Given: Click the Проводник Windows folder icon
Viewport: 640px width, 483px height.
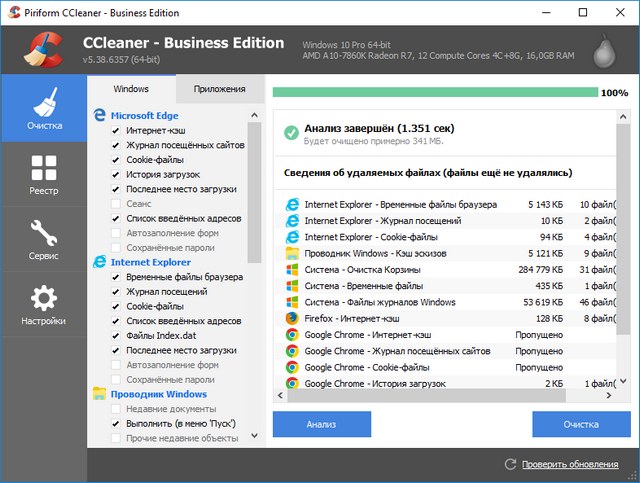Looking at the screenshot, I should click(x=99, y=394).
